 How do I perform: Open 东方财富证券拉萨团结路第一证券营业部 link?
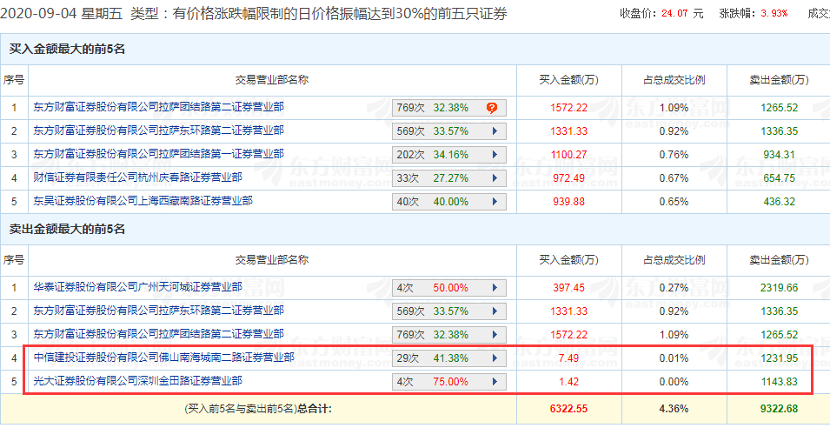click(159, 154)
